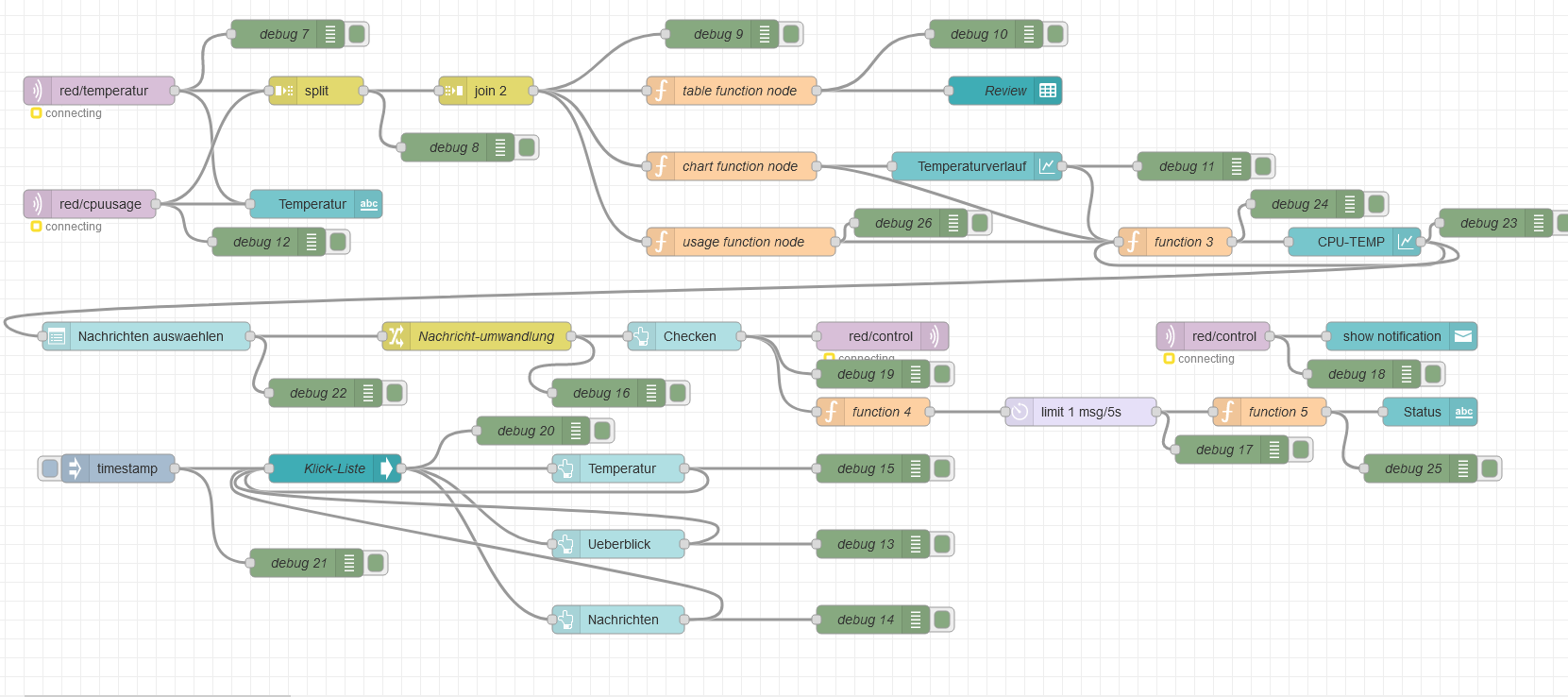Toggle the debug 16 node output button
Image resolution: width=1568 pixels, height=697 pixels.
point(678,393)
